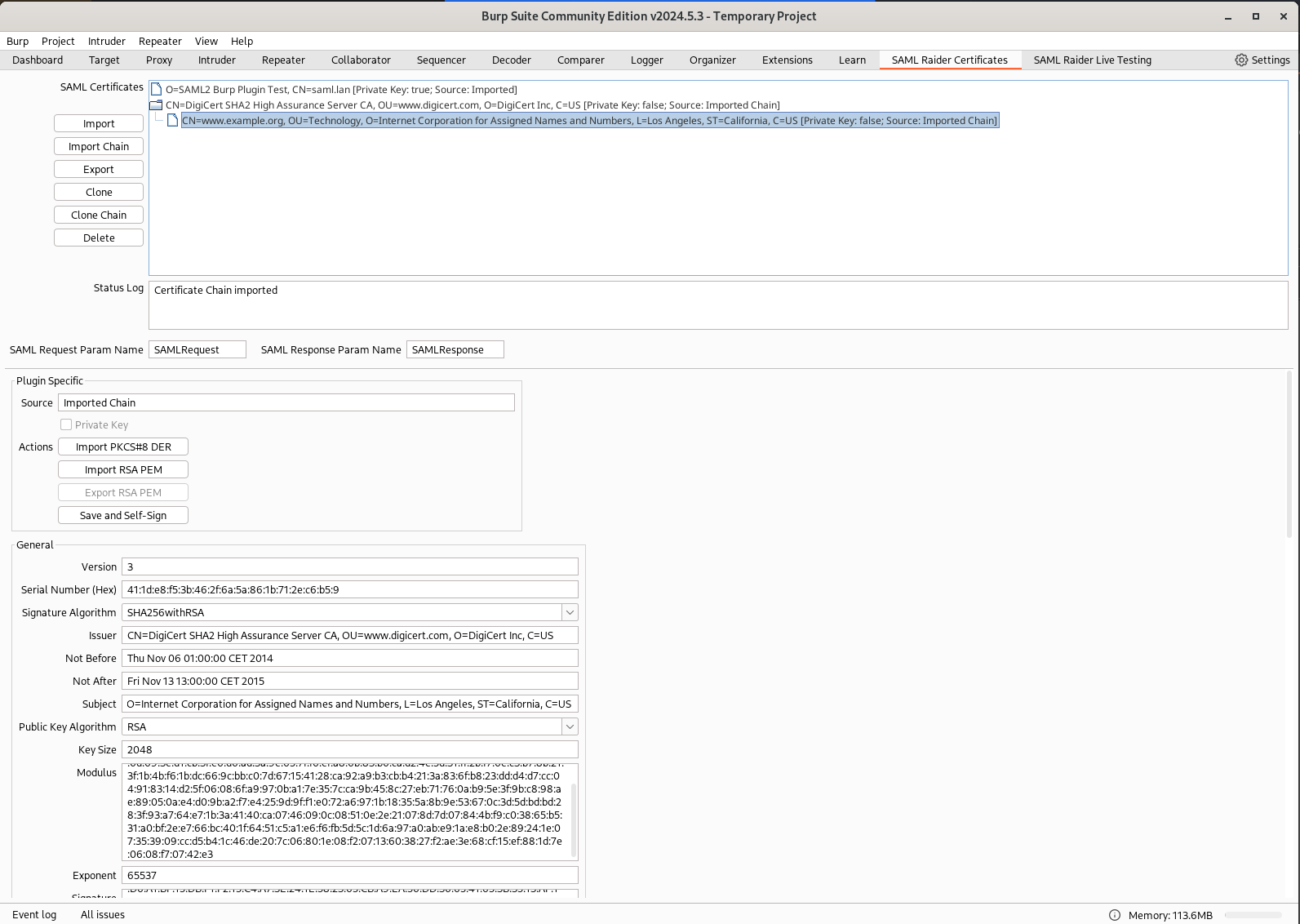Screen dimensions: 1300x924
Task: Open the Repeater menu in menu bar
Action: [x=160, y=41]
